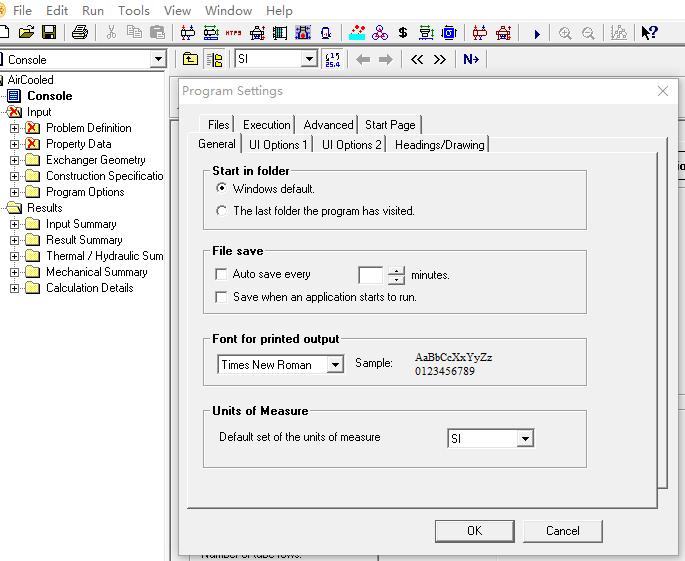
Task: Click the back arrow navigation icon
Action: pyautogui.click(x=363, y=59)
